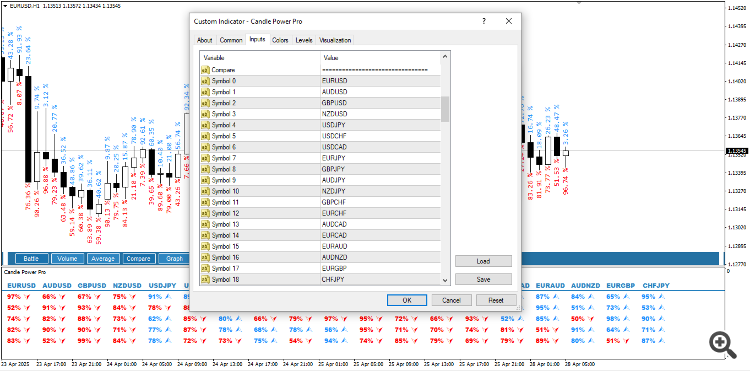
Task: Click the Save button
Action: coord(483,279)
